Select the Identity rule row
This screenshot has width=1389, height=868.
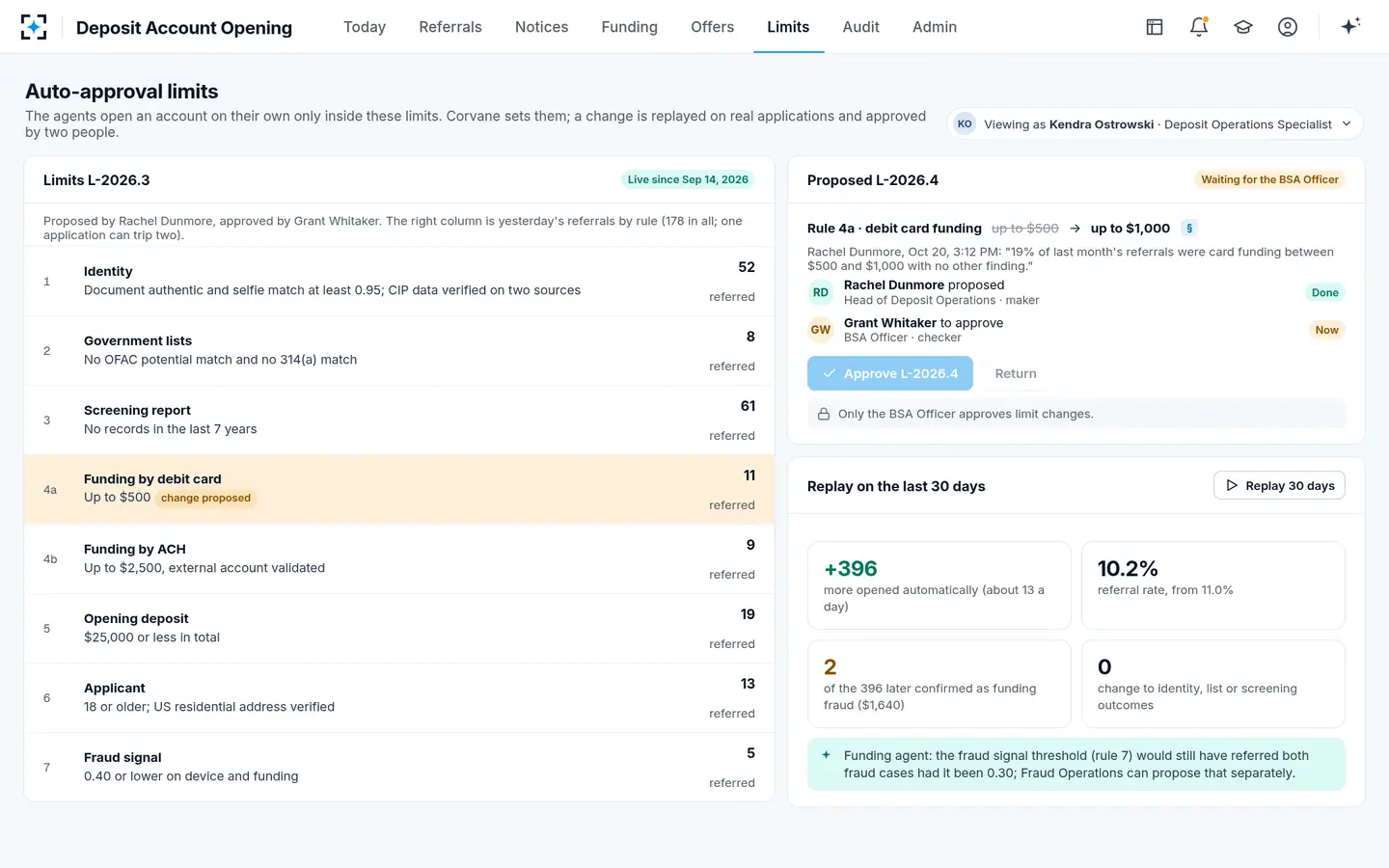point(399,282)
